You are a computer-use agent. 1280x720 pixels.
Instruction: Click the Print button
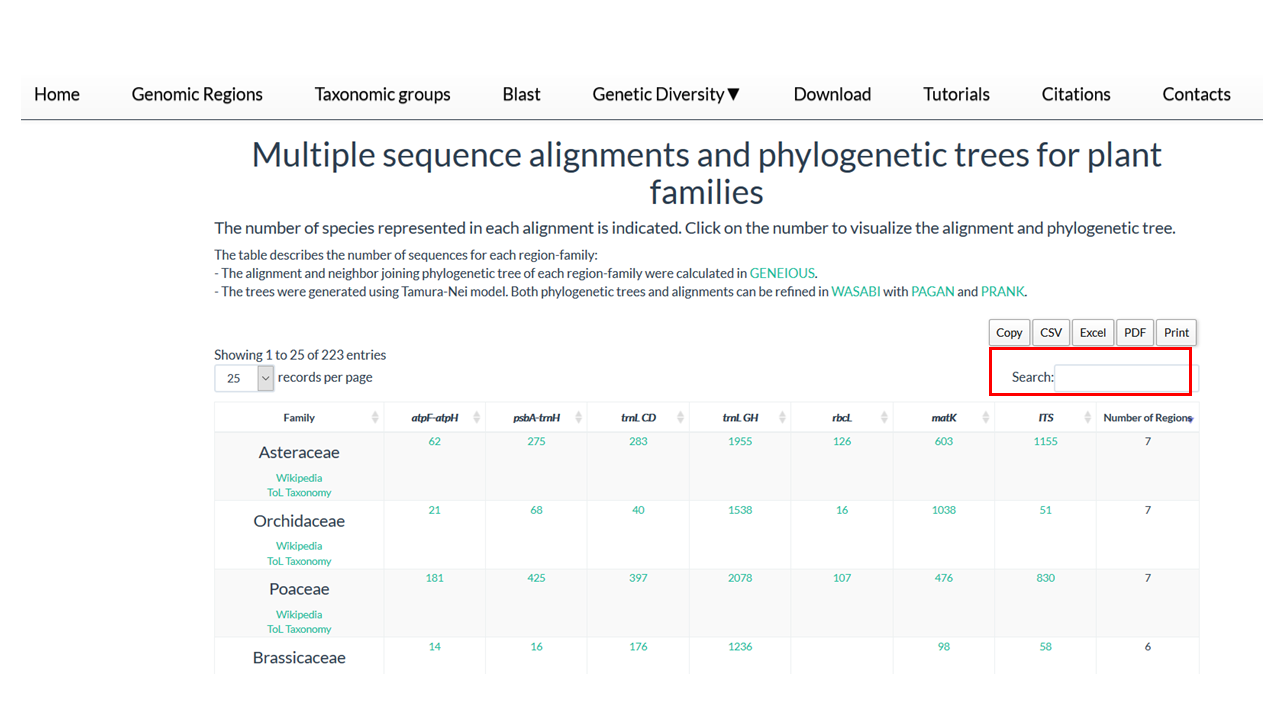click(1177, 333)
